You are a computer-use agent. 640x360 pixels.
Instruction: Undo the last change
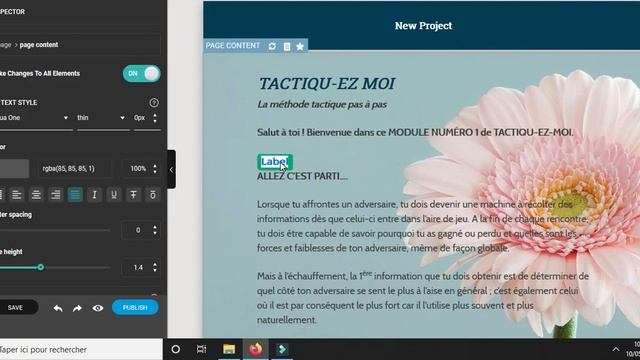pos(58,308)
